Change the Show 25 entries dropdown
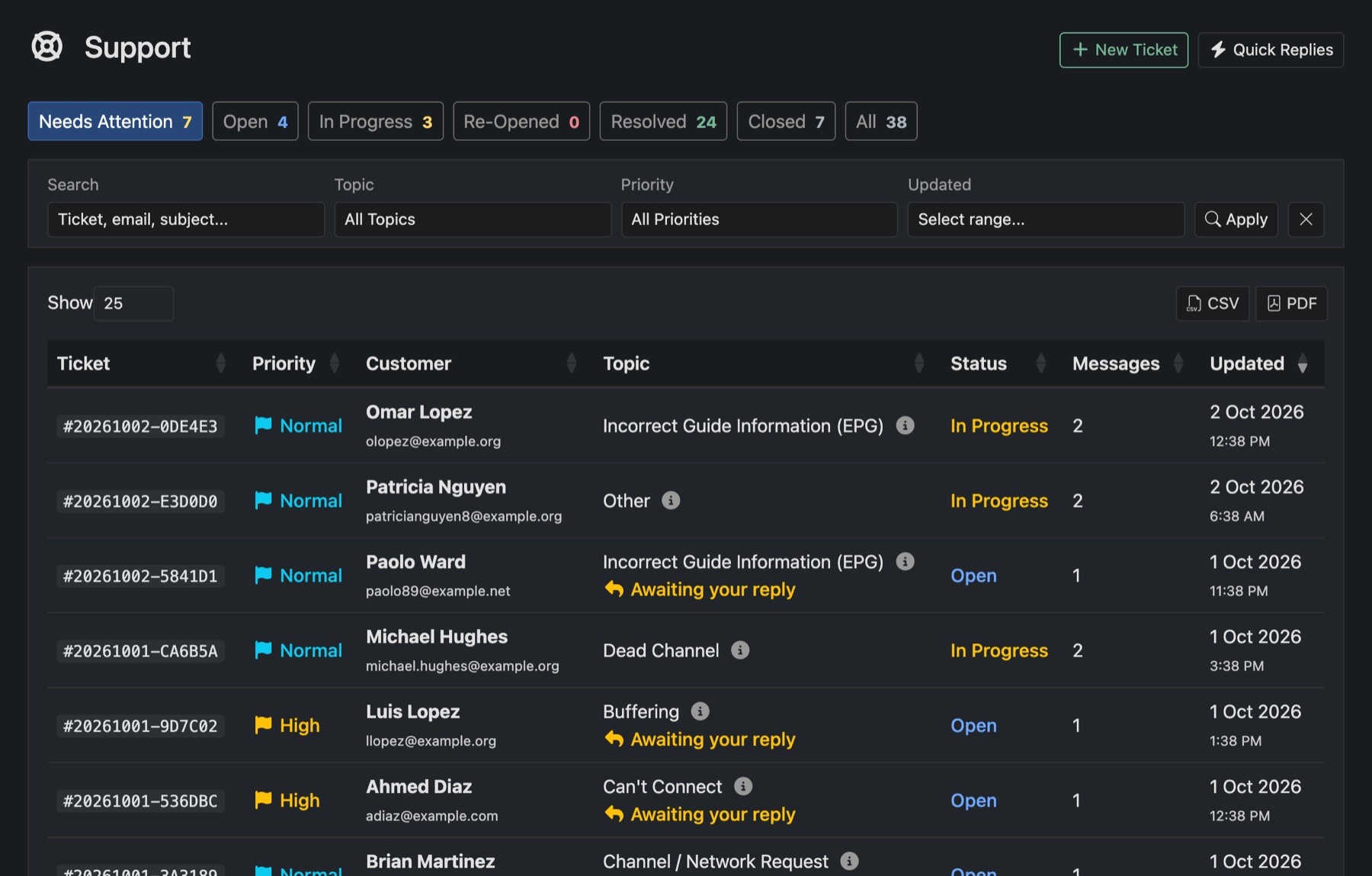Screen dimensions: 1372x876 pos(133,303)
